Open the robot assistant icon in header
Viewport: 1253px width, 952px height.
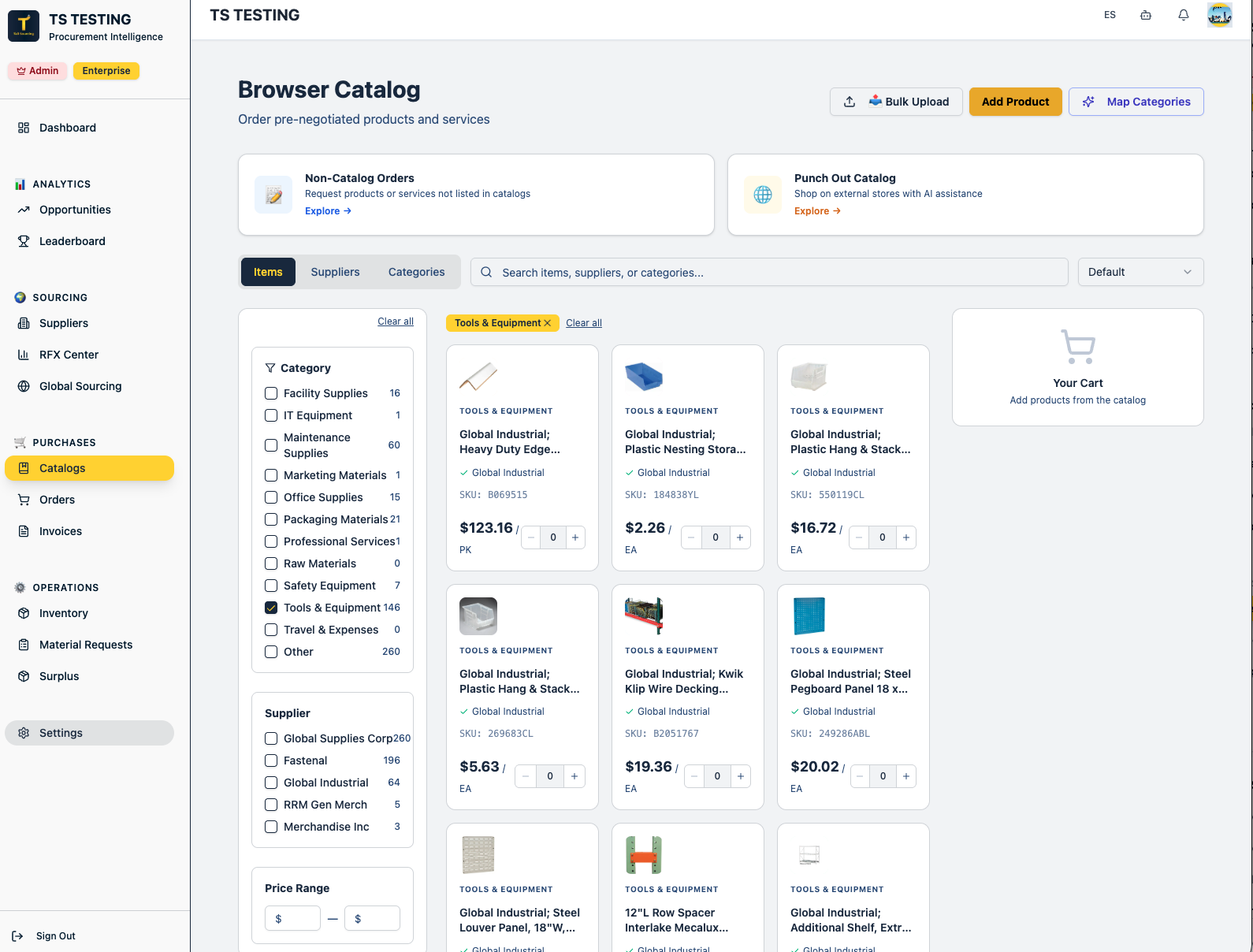coord(1146,15)
